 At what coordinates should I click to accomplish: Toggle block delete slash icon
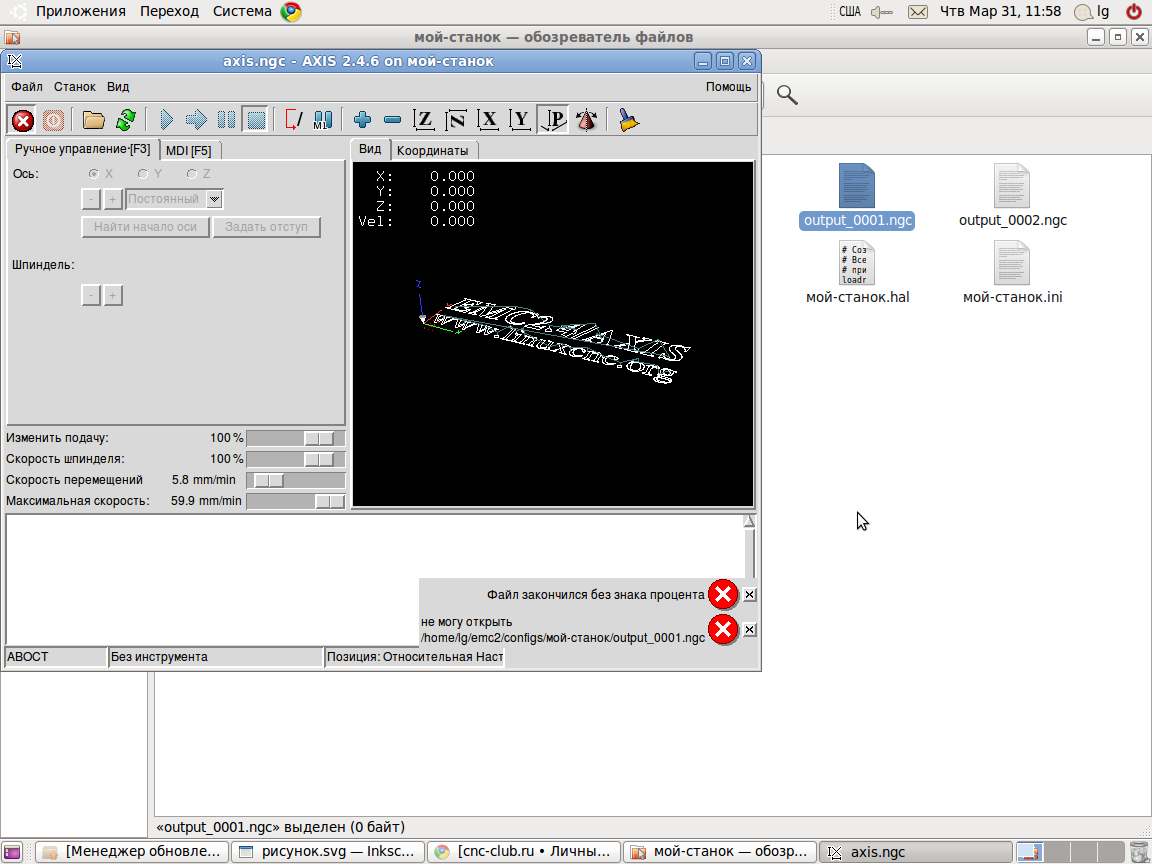tap(293, 120)
